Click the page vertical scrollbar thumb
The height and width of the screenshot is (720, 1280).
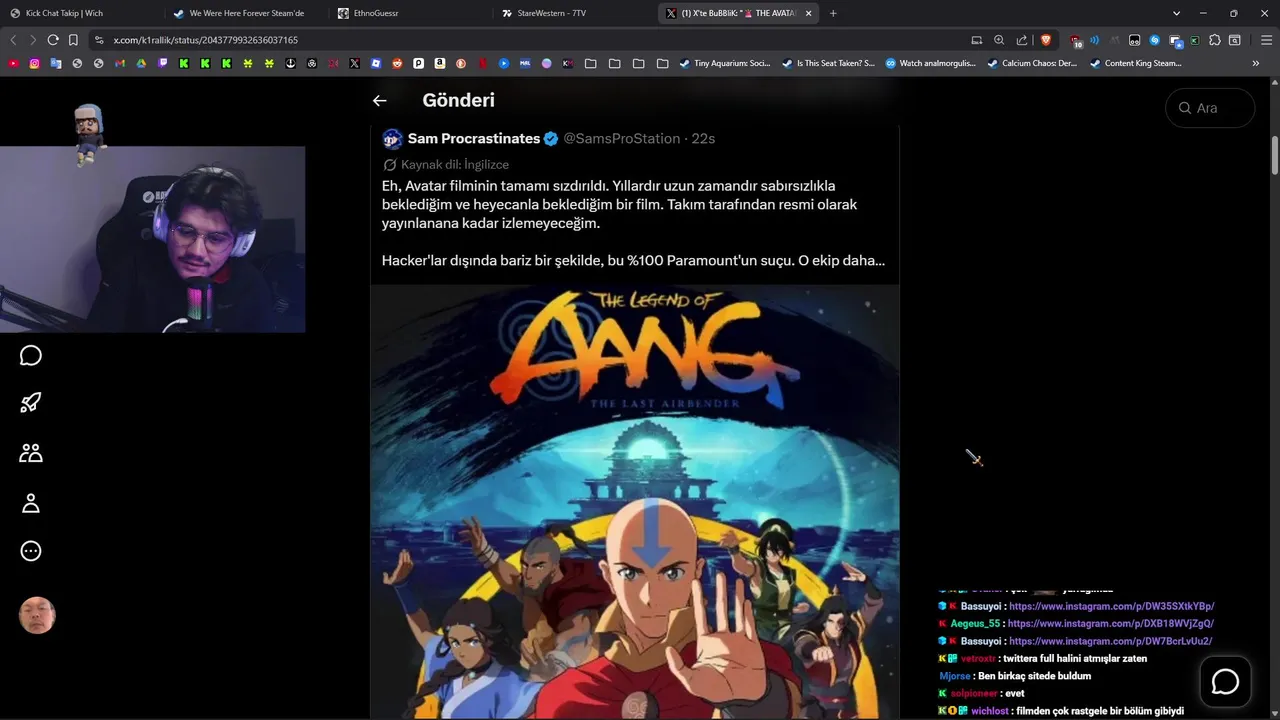(x=1275, y=155)
